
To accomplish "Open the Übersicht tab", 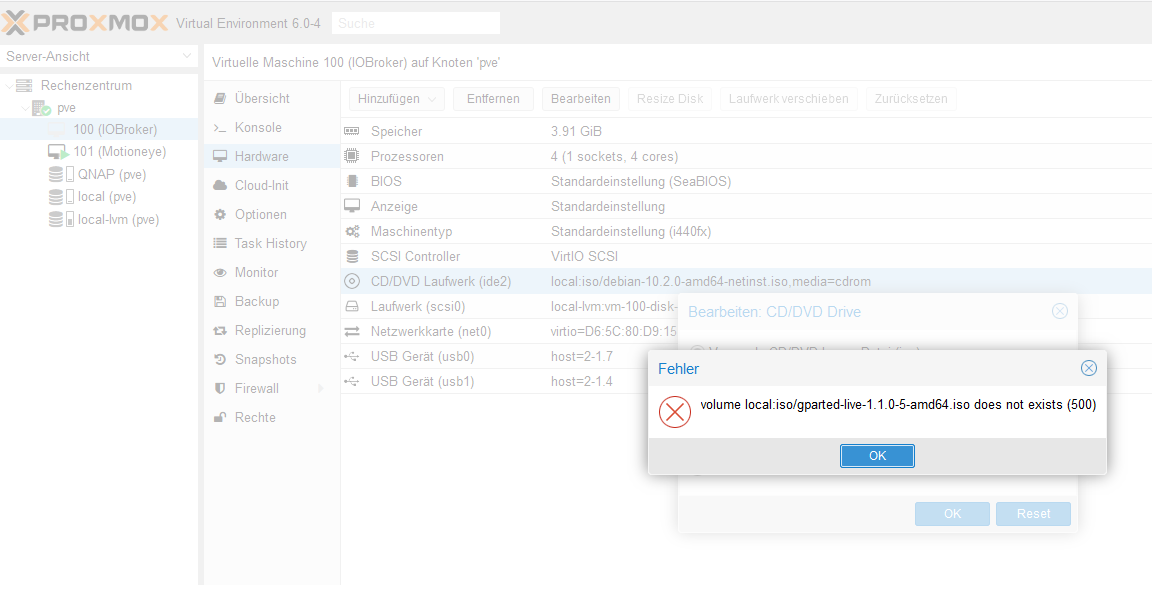I will [272, 98].
